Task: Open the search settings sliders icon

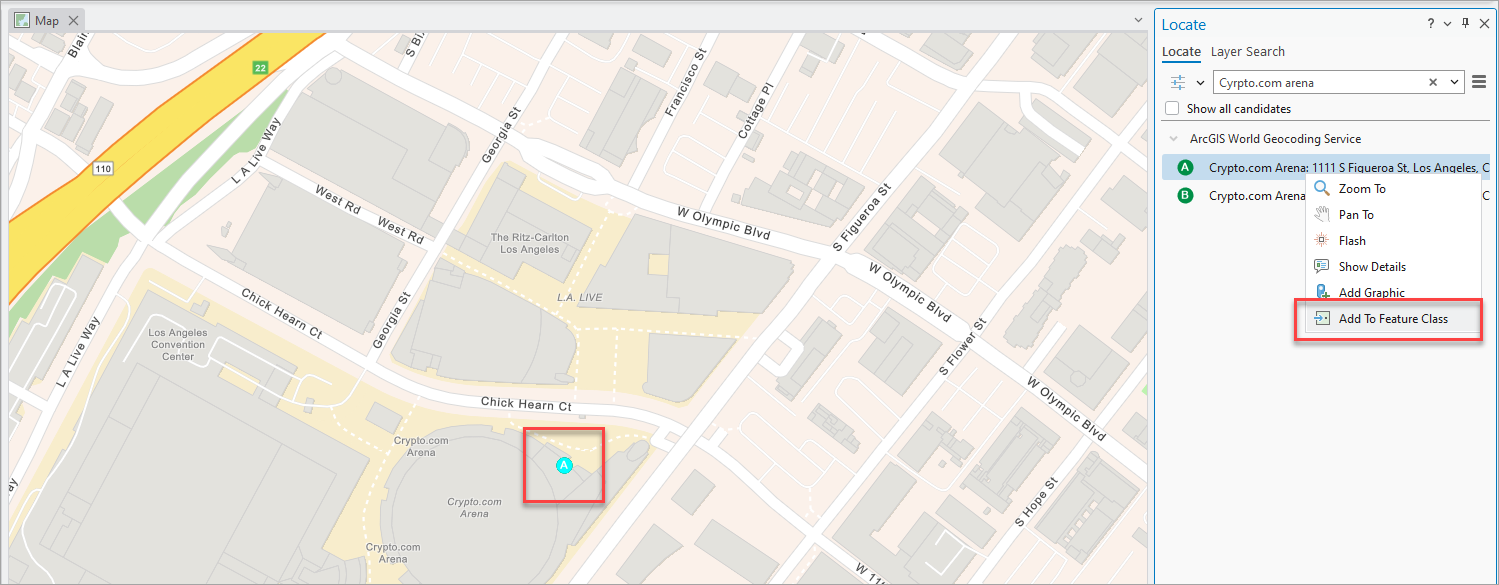Action: 1178,82
